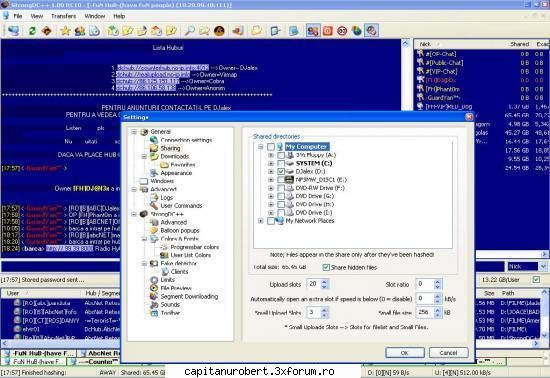This screenshot has width=550, height=378.
Task: Click the blue notepad toolbar icon
Action: (x=294, y=31)
